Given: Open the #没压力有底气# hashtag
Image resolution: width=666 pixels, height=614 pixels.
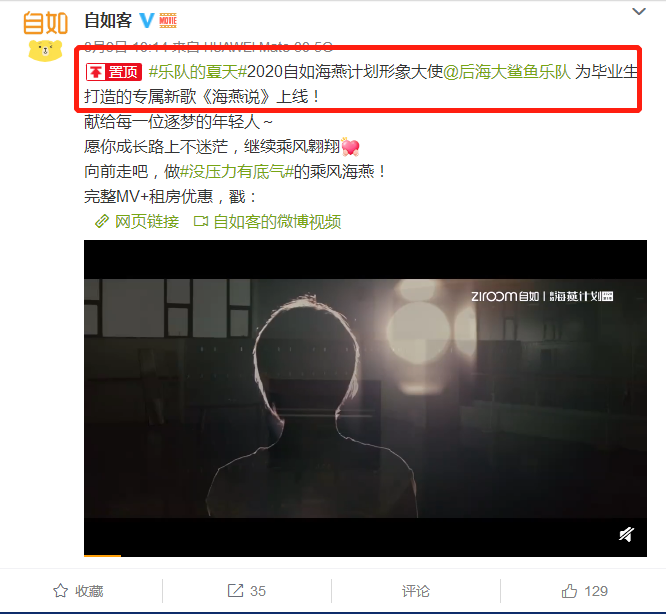Looking at the screenshot, I should (237, 172).
